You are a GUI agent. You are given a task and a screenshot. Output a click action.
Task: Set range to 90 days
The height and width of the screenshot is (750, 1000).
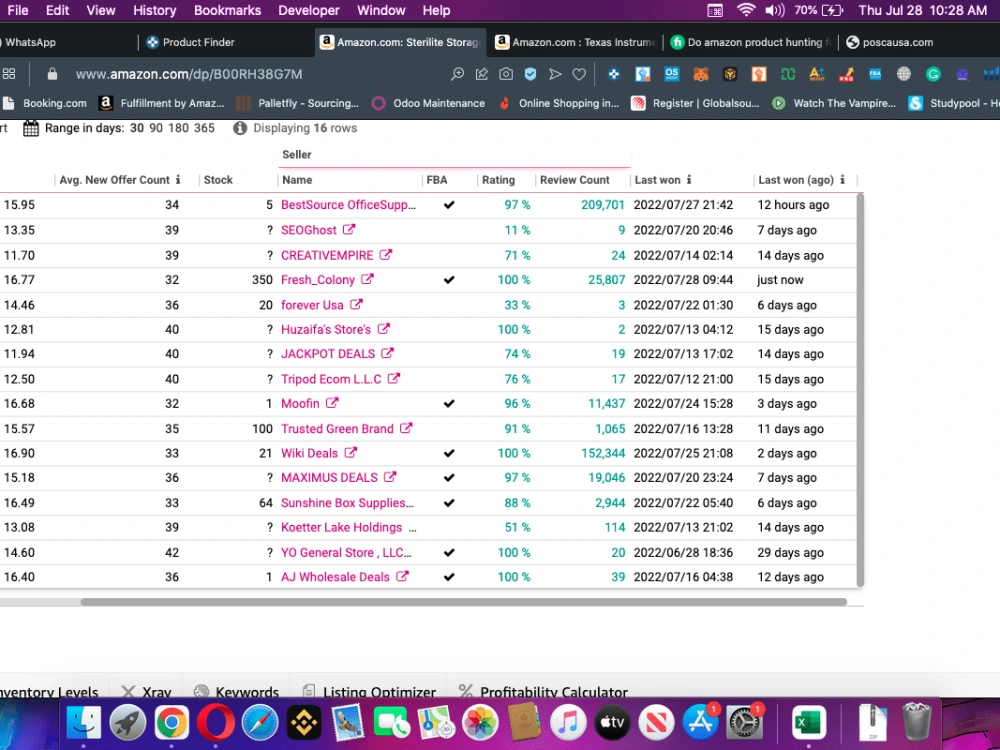tap(156, 128)
